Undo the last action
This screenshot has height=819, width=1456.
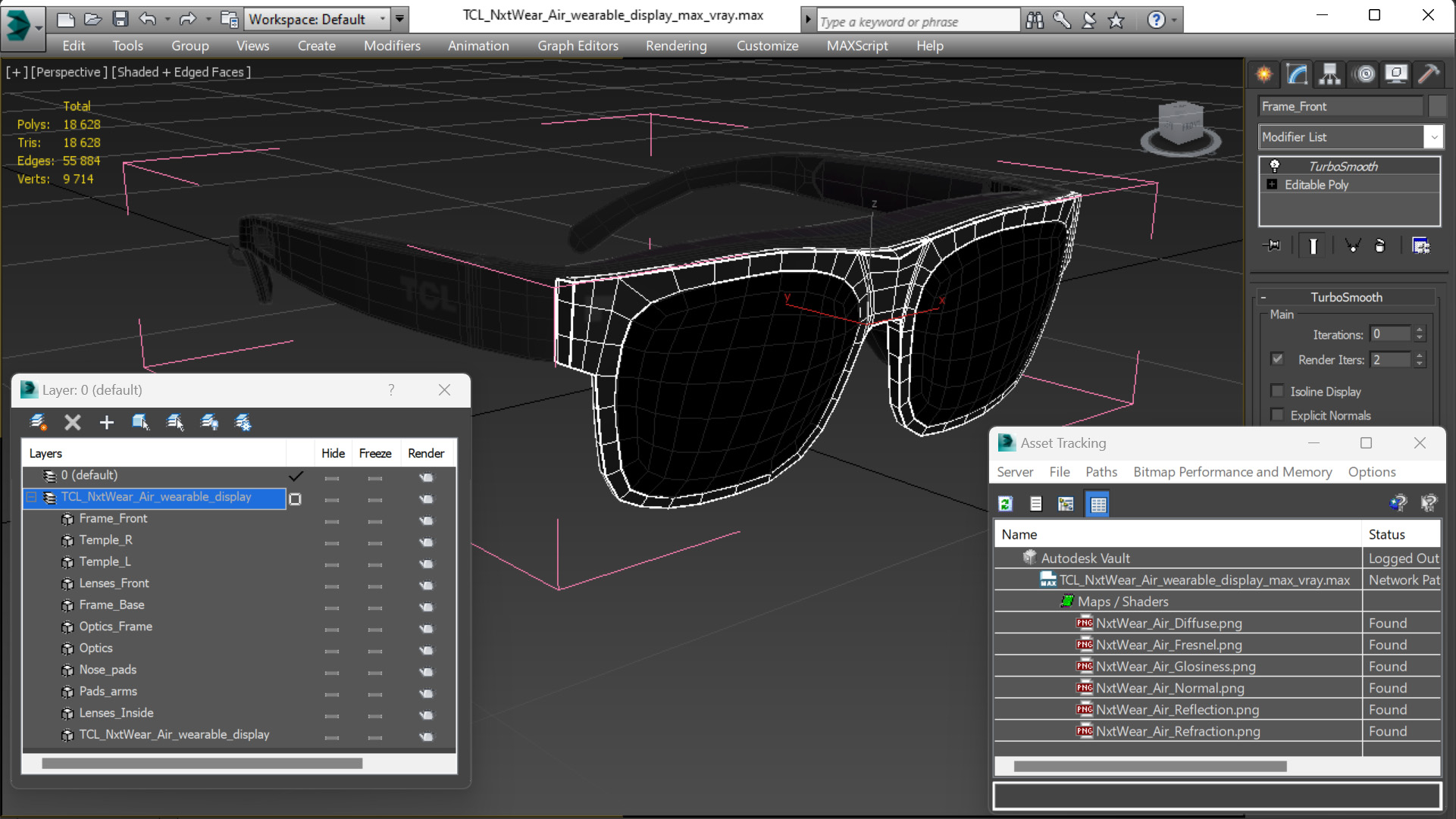click(x=147, y=19)
